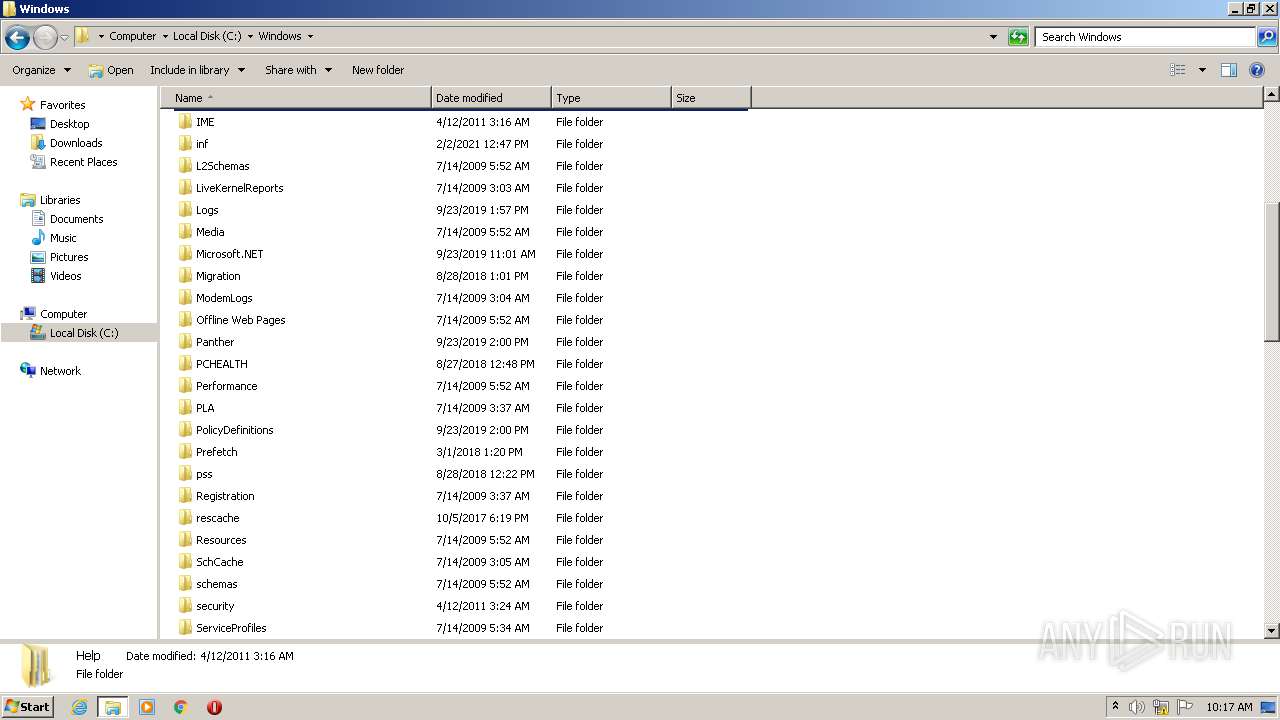Select the security folder name
1280x720 pixels.
point(215,606)
